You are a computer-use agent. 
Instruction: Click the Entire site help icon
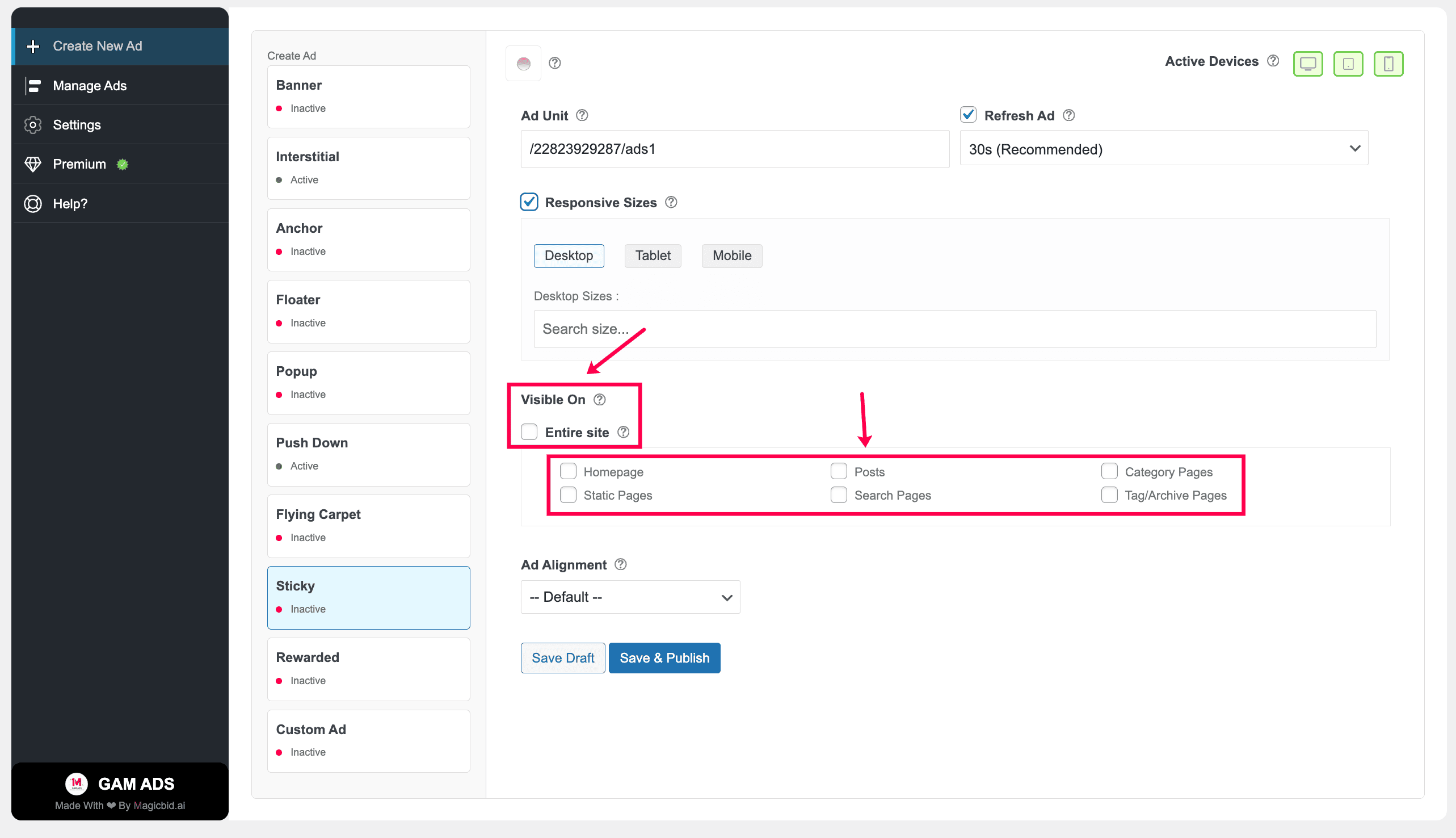[x=623, y=432]
